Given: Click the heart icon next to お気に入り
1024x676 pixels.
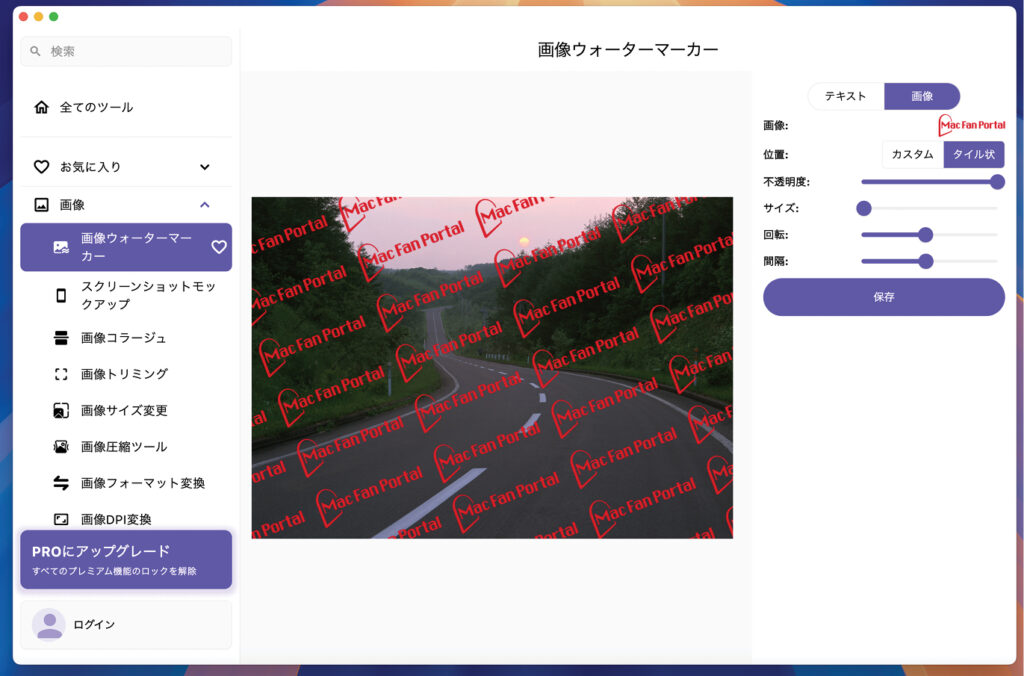Looking at the screenshot, I should [x=41, y=167].
